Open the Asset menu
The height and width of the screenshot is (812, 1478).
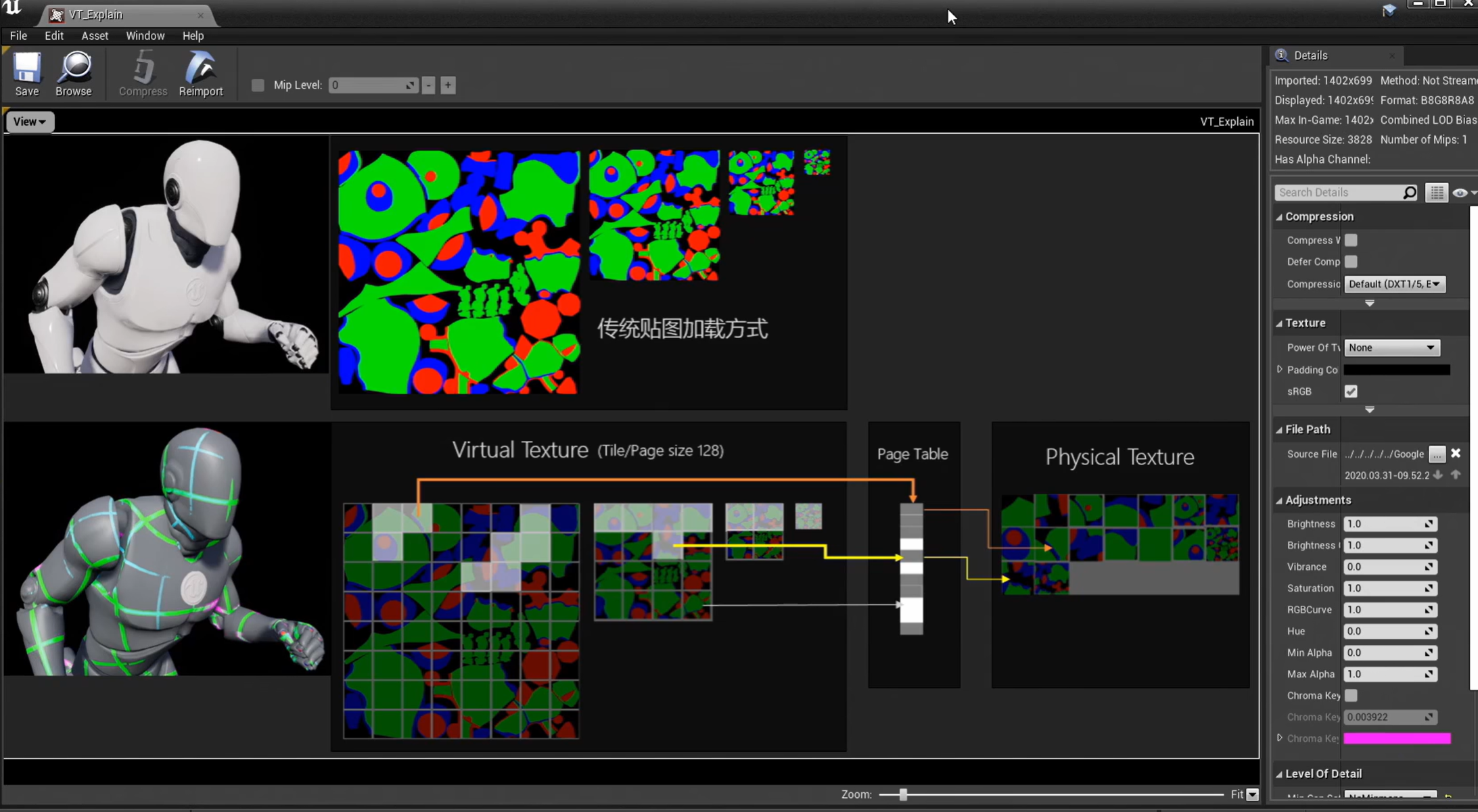95,36
